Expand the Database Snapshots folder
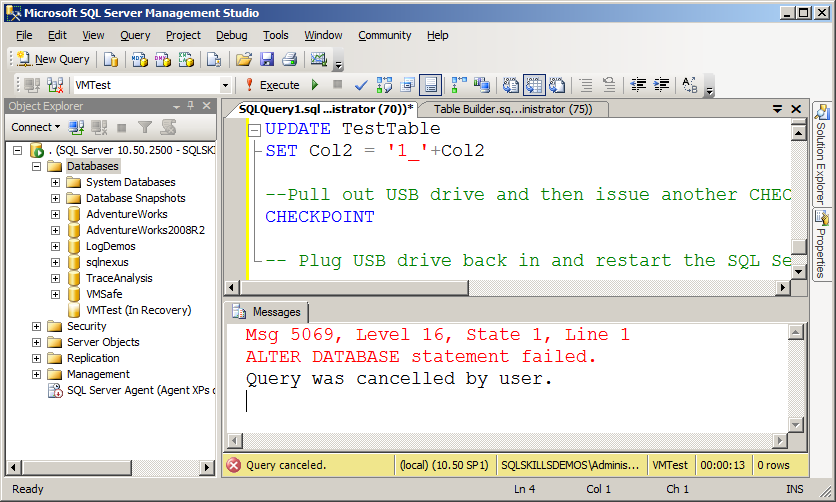Viewport: 836px width, 502px height. click(55, 198)
